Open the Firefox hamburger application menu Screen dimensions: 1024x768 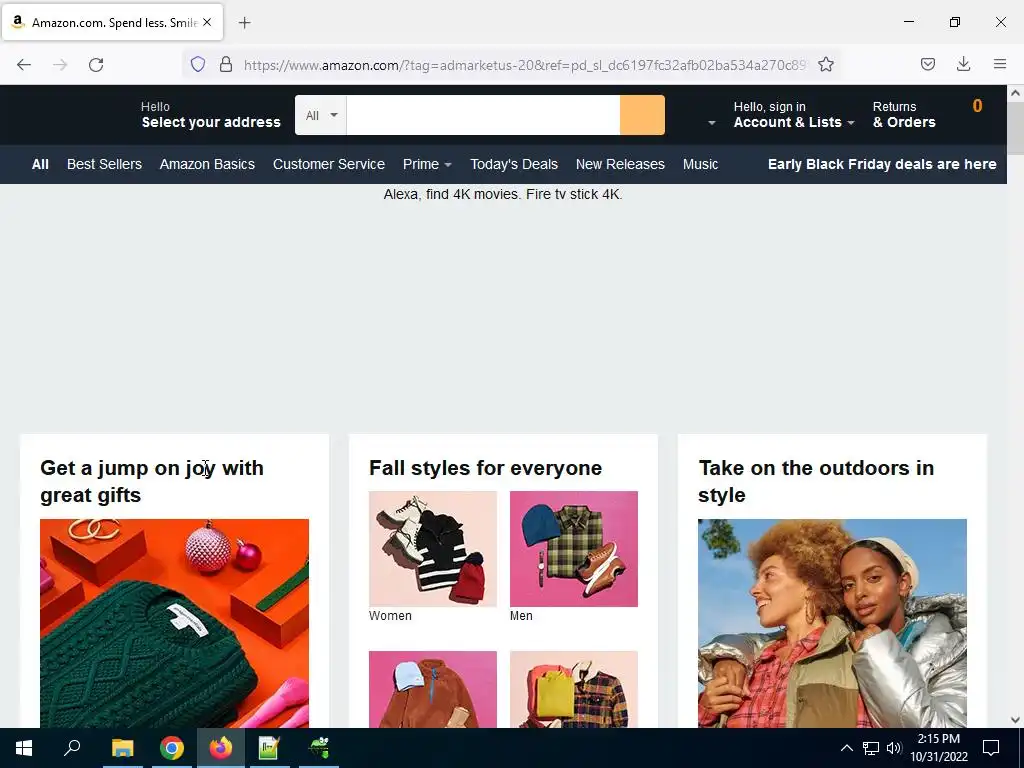[1000, 64]
